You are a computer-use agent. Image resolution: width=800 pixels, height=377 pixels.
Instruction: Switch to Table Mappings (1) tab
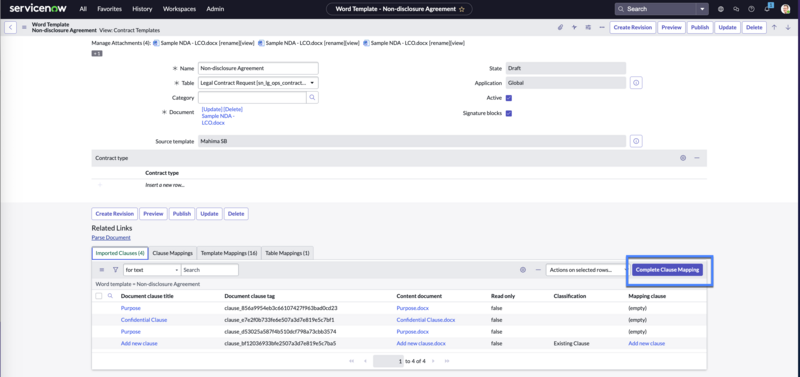point(287,253)
